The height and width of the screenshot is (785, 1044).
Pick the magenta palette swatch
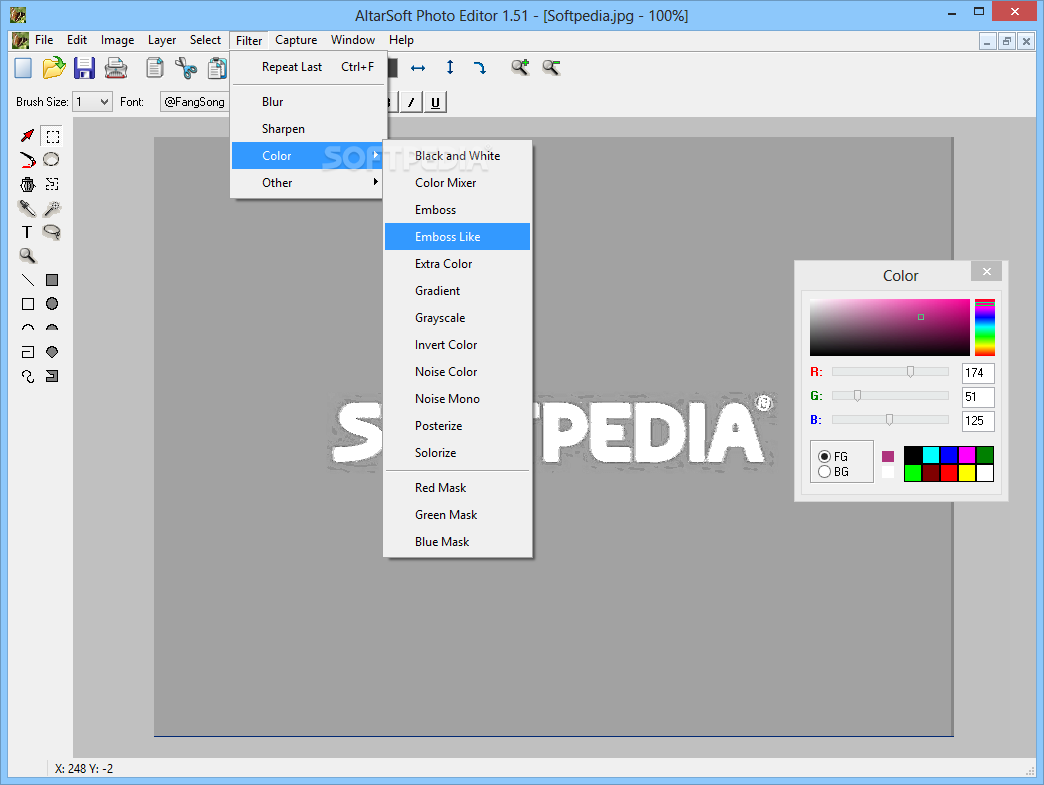click(967, 455)
